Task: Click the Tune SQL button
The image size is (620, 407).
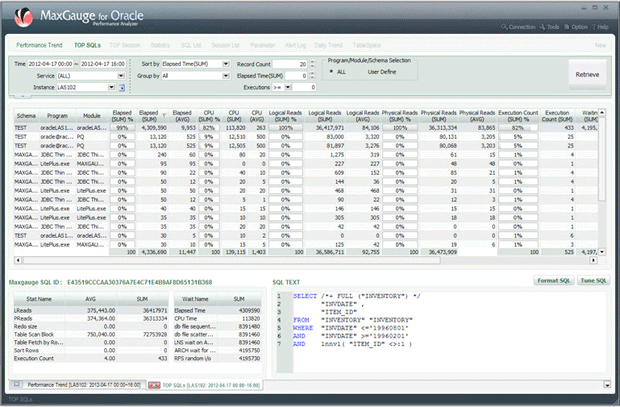Action: [x=593, y=280]
